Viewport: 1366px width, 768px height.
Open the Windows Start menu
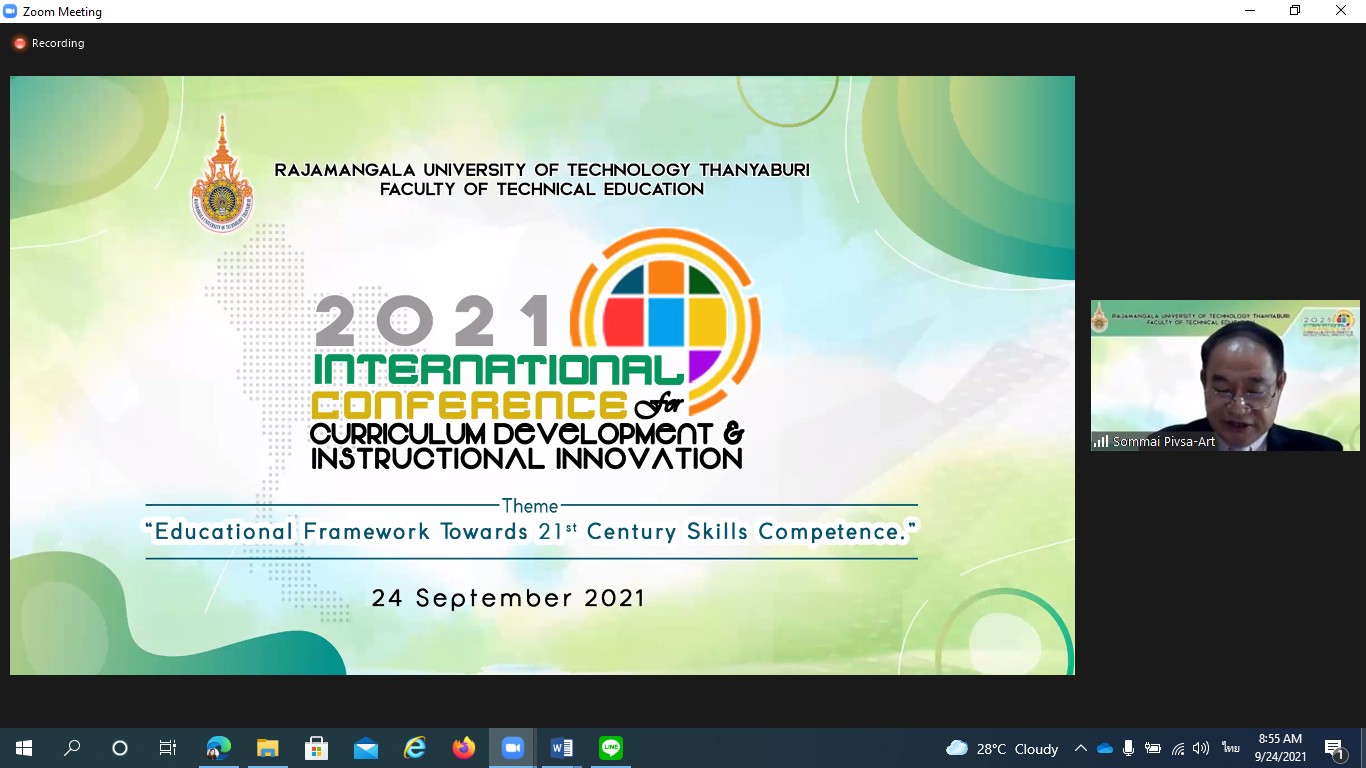coord(23,748)
